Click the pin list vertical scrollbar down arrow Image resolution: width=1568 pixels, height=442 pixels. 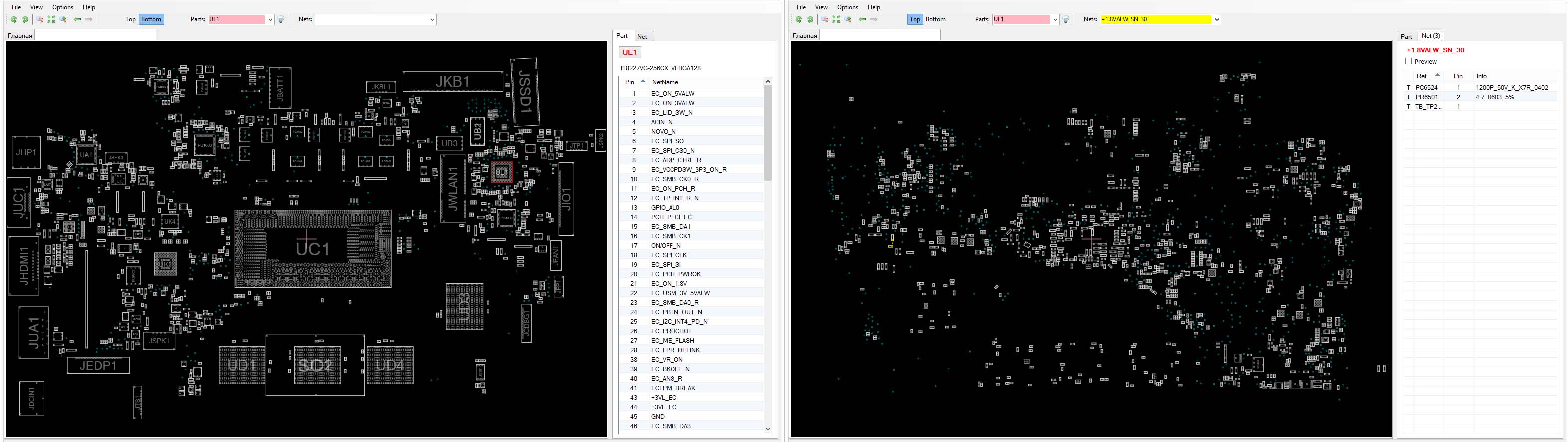pyautogui.click(x=768, y=429)
